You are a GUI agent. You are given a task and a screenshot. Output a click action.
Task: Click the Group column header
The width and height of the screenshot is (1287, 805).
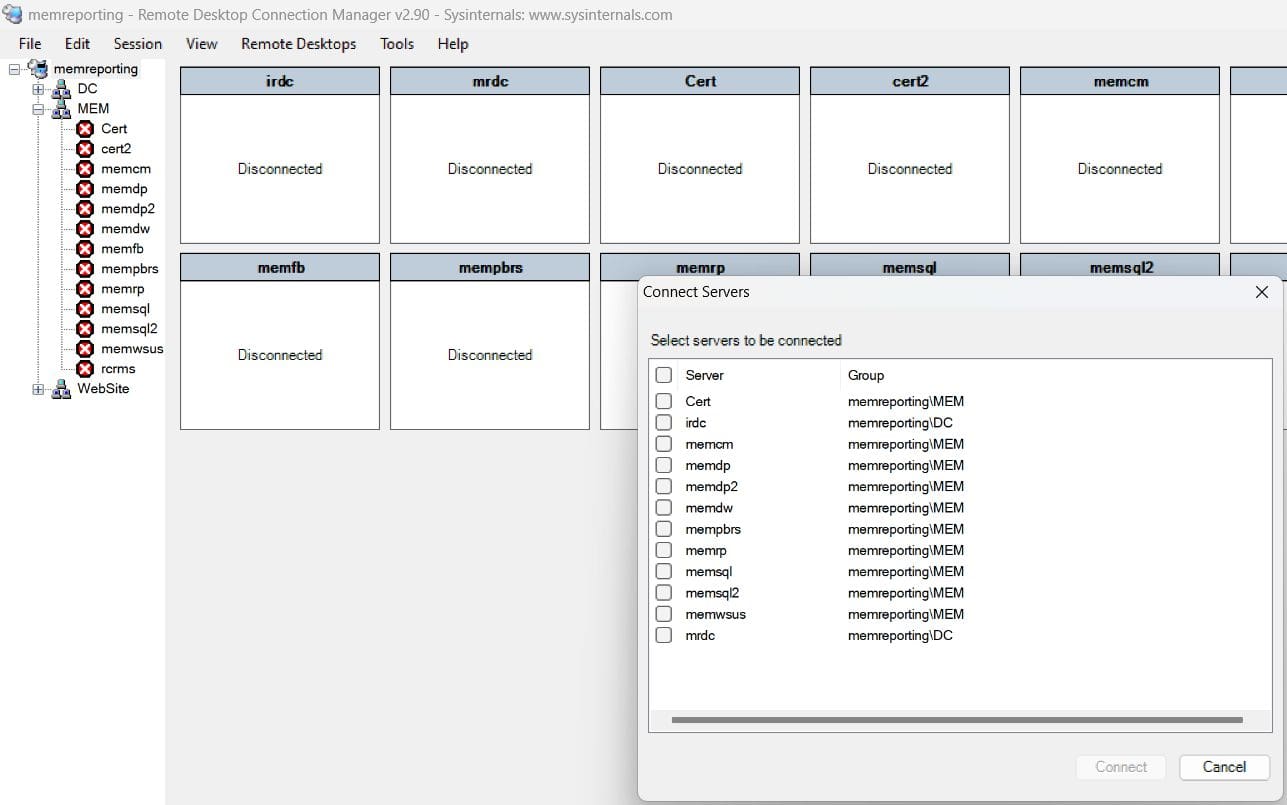pyautogui.click(x=866, y=375)
